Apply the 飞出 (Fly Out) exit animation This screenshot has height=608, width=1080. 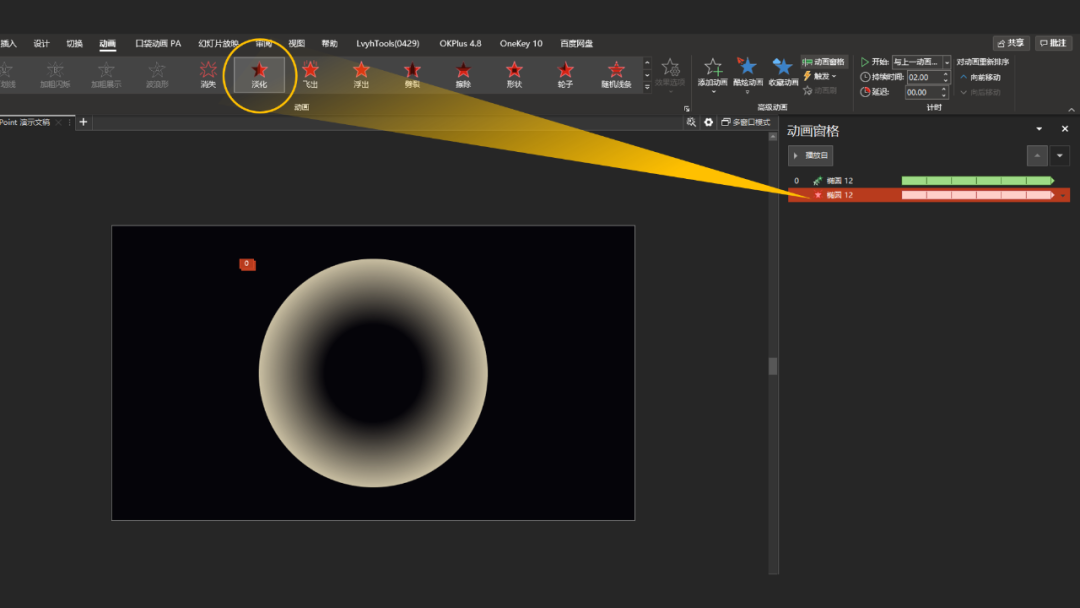[311, 74]
